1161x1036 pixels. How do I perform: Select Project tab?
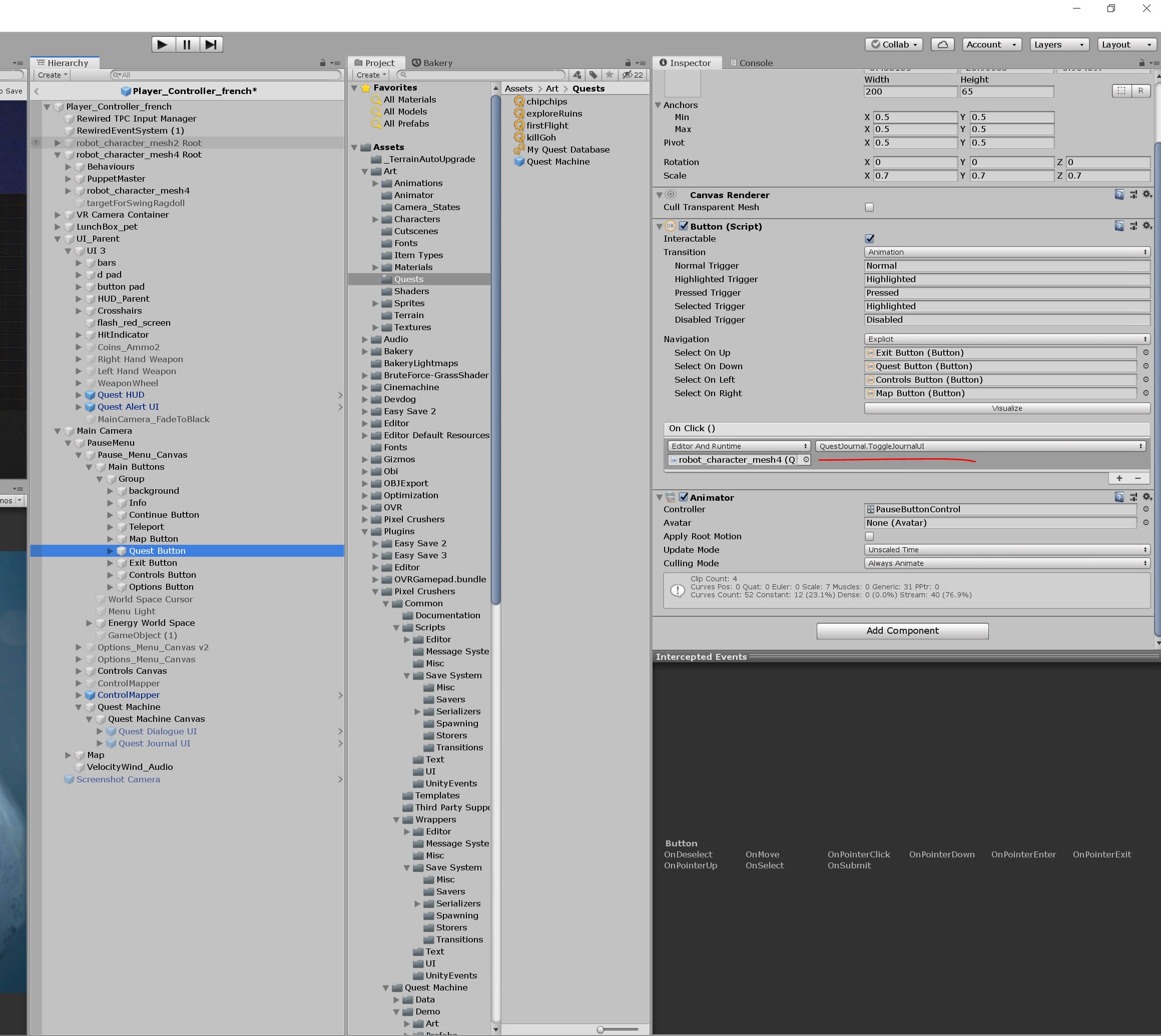click(375, 63)
